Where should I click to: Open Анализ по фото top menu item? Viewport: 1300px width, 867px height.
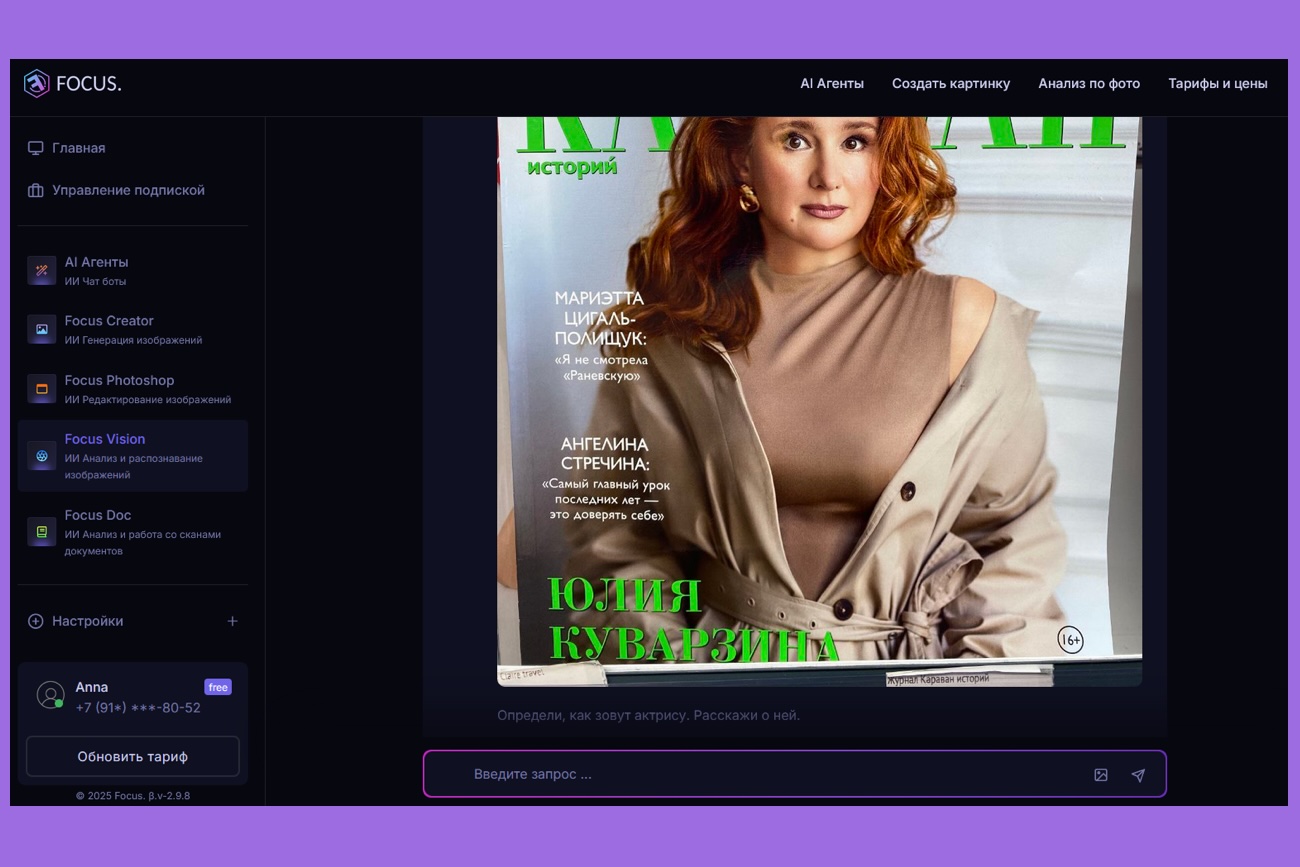point(1088,84)
